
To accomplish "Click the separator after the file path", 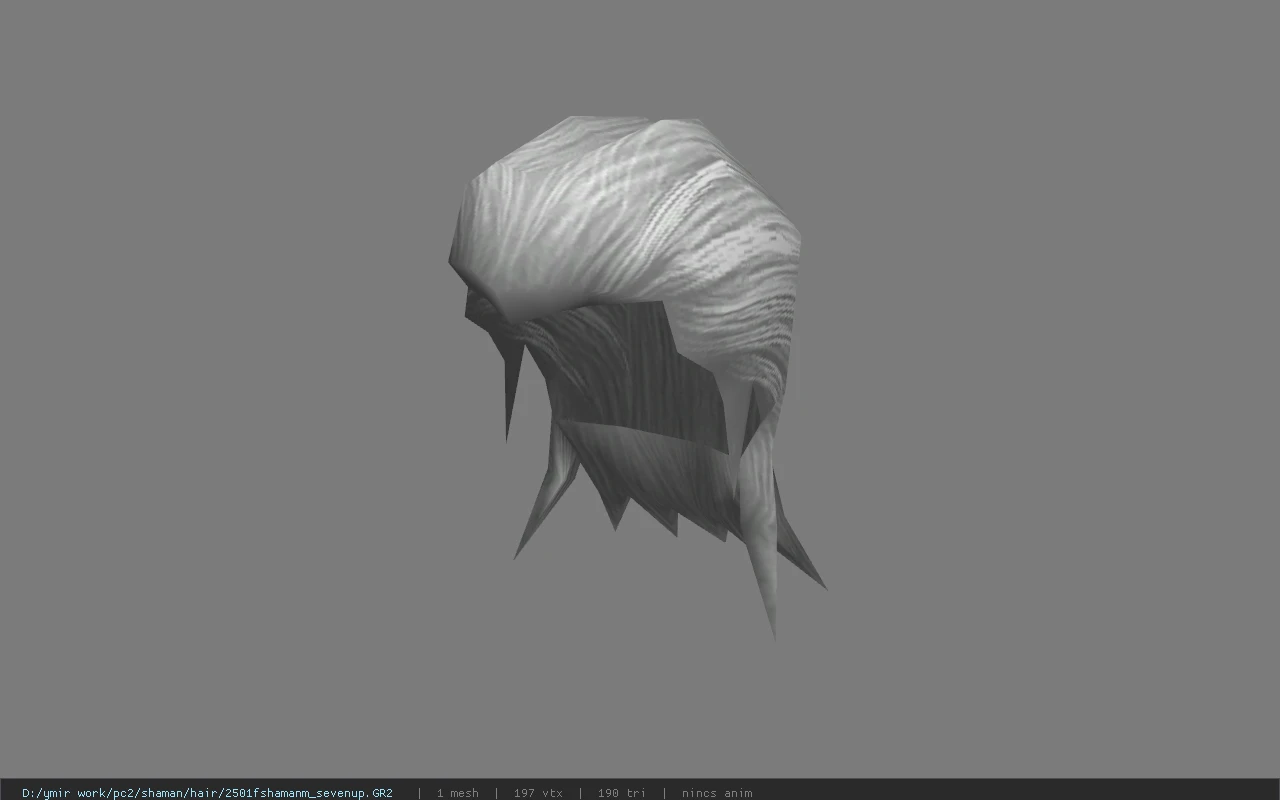I will point(418,793).
